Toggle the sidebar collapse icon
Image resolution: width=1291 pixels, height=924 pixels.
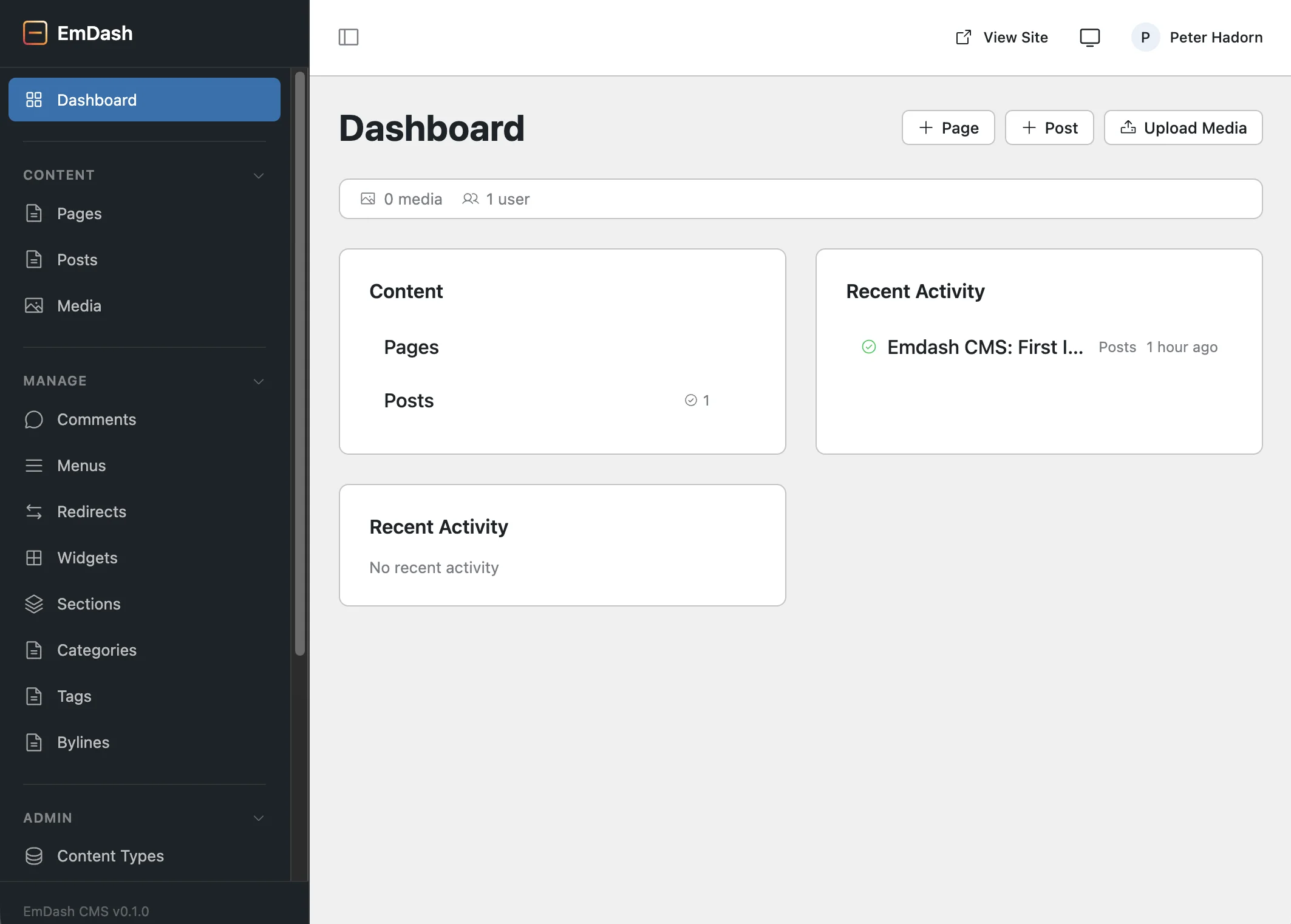click(x=349, y=37)
